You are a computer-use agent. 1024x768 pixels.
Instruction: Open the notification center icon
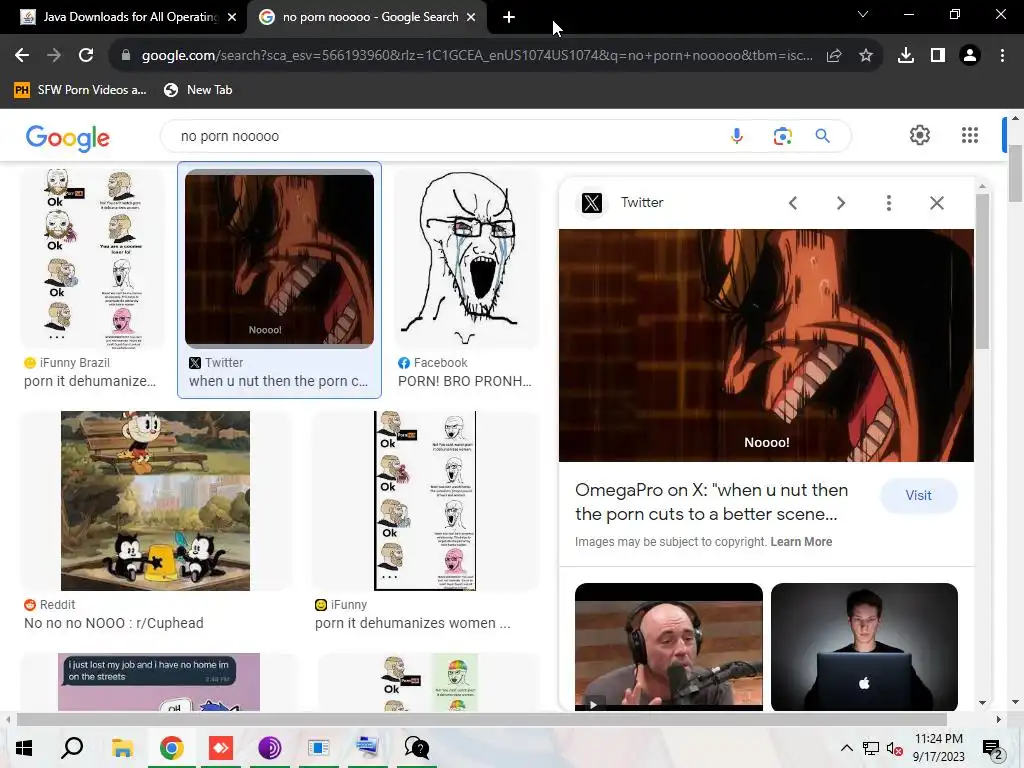point(992,748)
